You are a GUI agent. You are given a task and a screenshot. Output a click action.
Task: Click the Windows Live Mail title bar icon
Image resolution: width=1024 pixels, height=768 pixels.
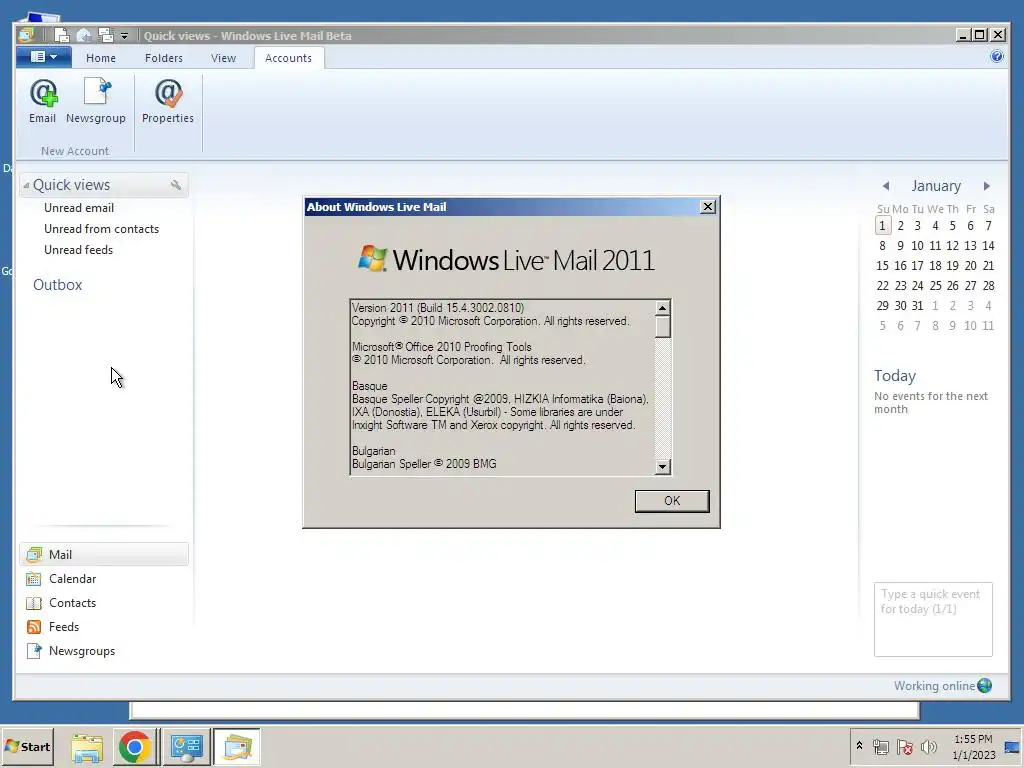click(x=27, y=35)
